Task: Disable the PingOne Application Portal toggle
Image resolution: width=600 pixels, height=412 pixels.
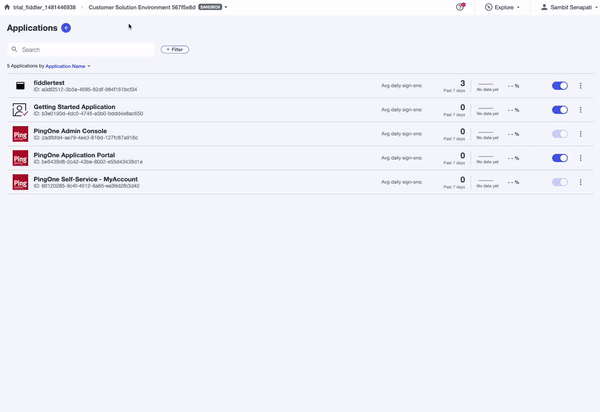Action: click(x=560, y=158)
